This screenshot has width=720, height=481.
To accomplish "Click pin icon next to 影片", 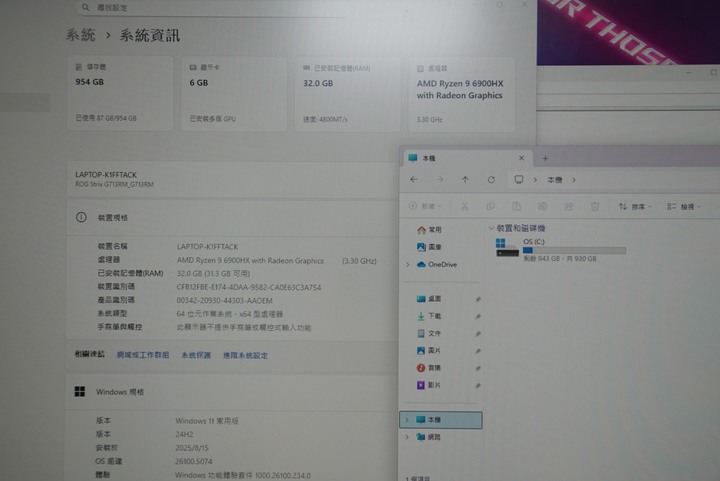I will (478, 386).
